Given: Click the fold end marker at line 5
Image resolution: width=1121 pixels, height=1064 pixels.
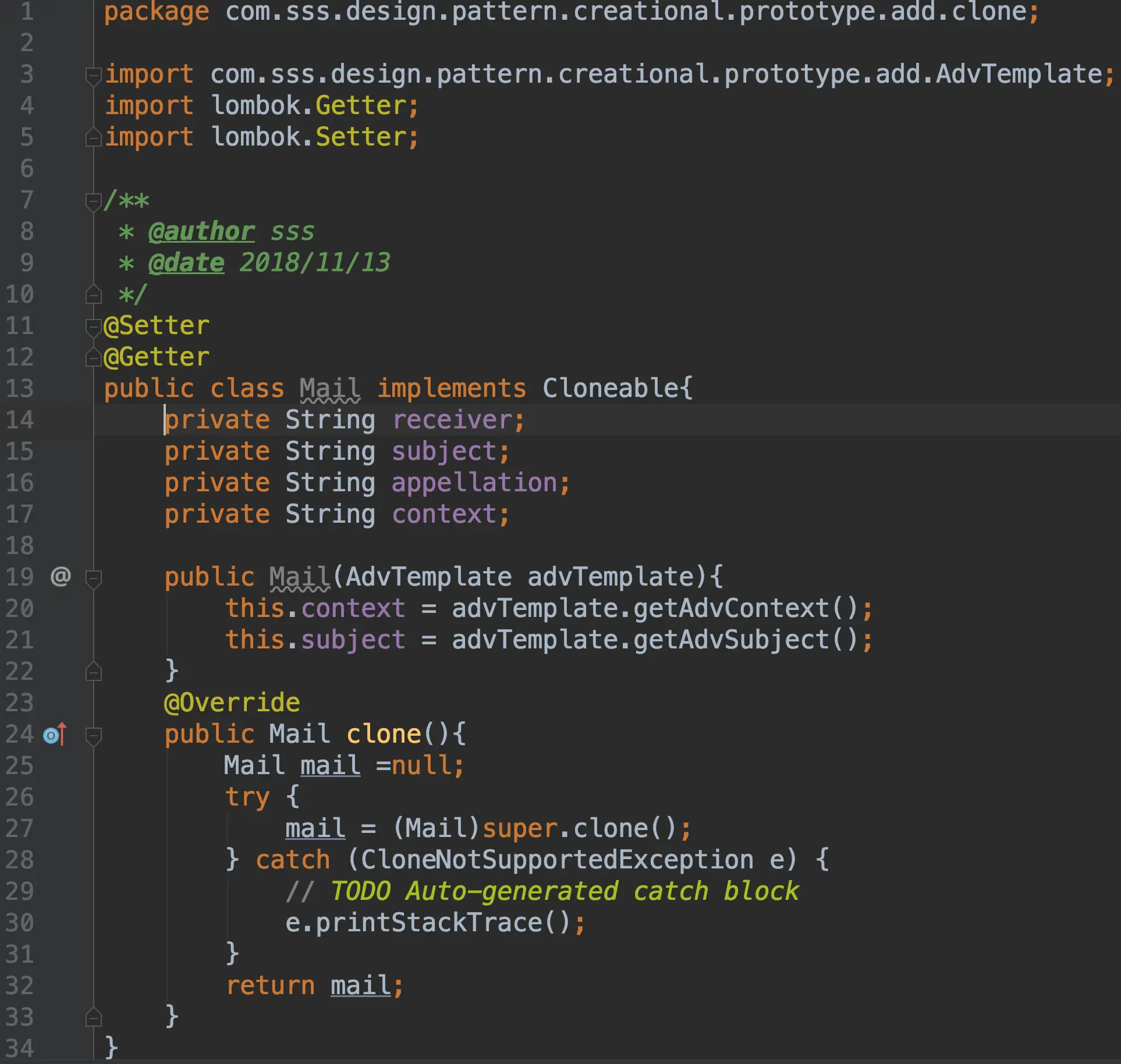Looking at the screenshot, I should [93, 138].
